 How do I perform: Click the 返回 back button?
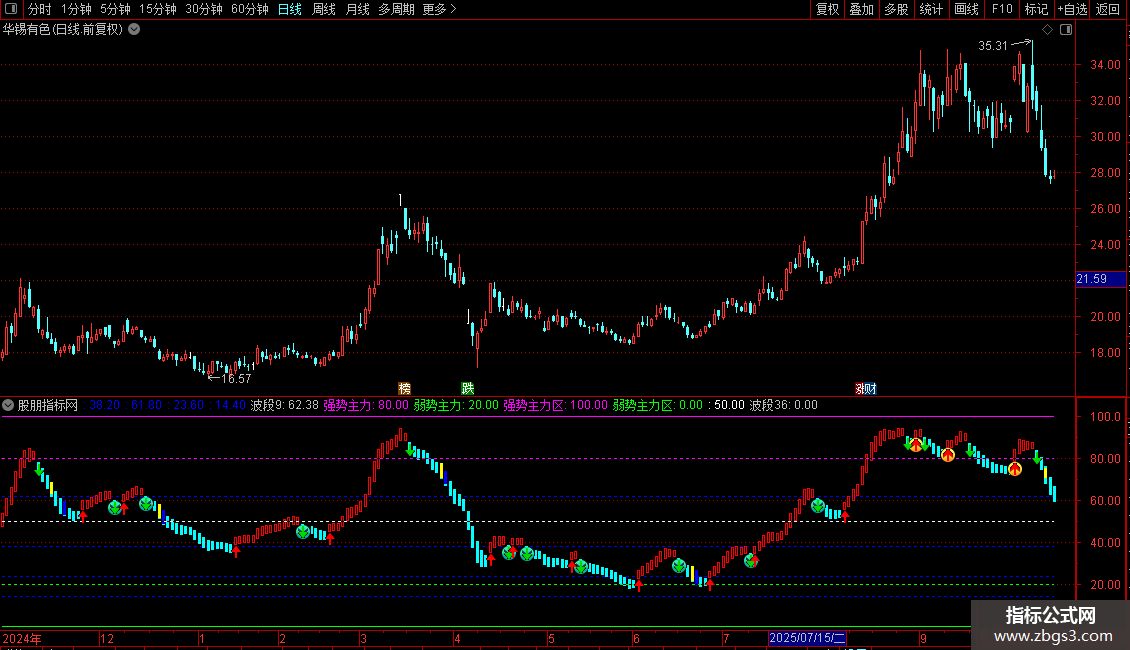[x=1108, y=9]
